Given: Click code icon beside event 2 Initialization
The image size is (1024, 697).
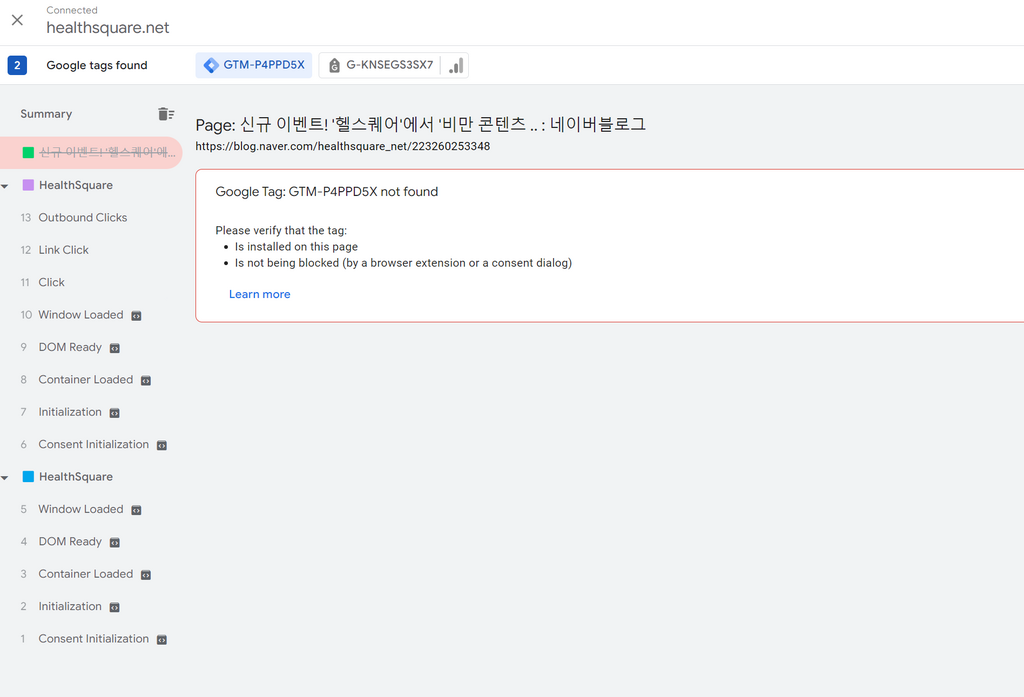Looking at the screenshot, I should pyautogui.click(x=115, y=608).
